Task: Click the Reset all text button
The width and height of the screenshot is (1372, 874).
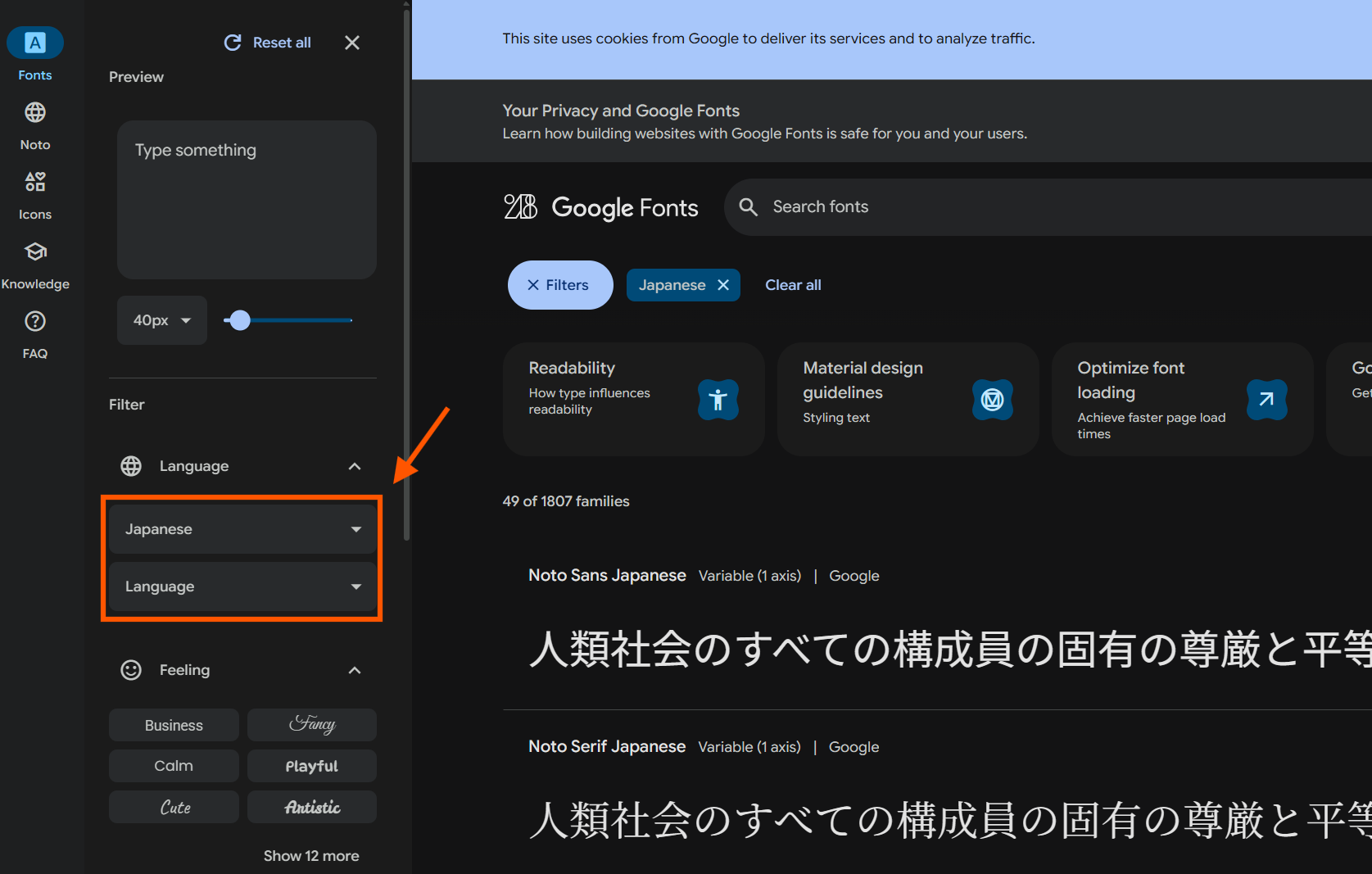Action: pyautogui.click(x=282, y=43)
